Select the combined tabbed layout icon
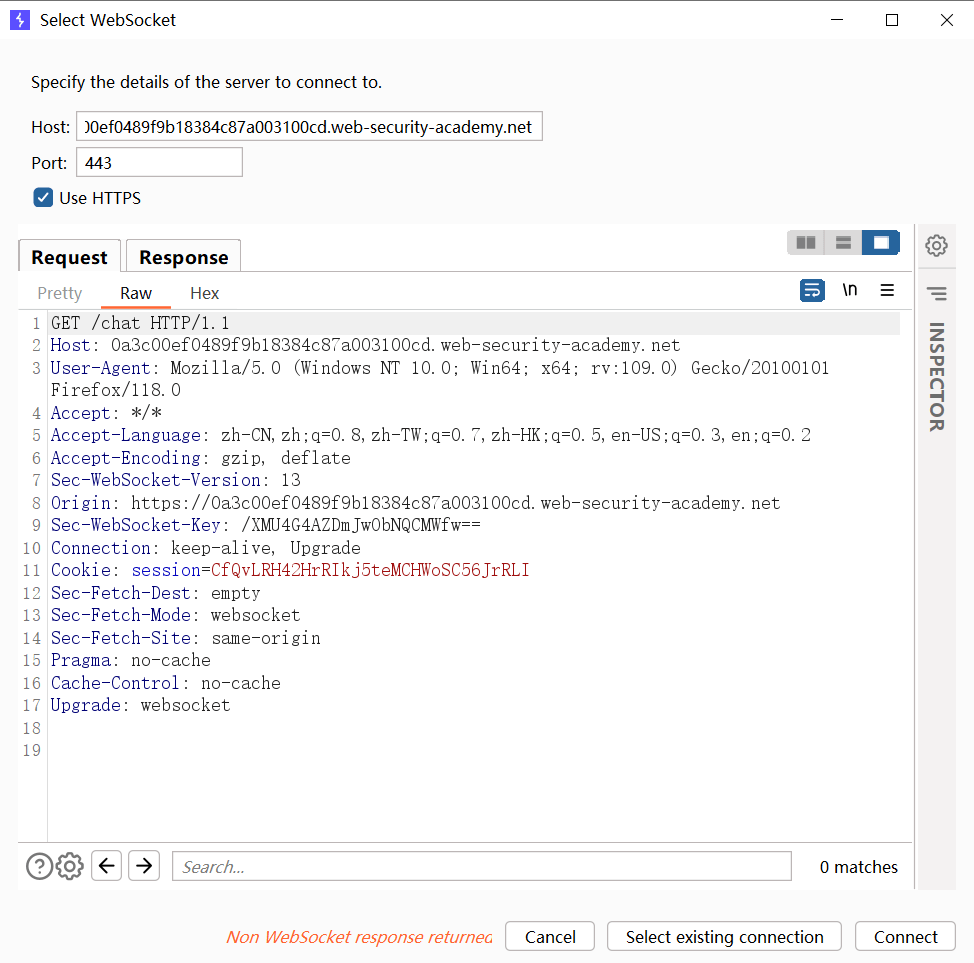This screenshot has height=963, width=974. tap(880, 243)
